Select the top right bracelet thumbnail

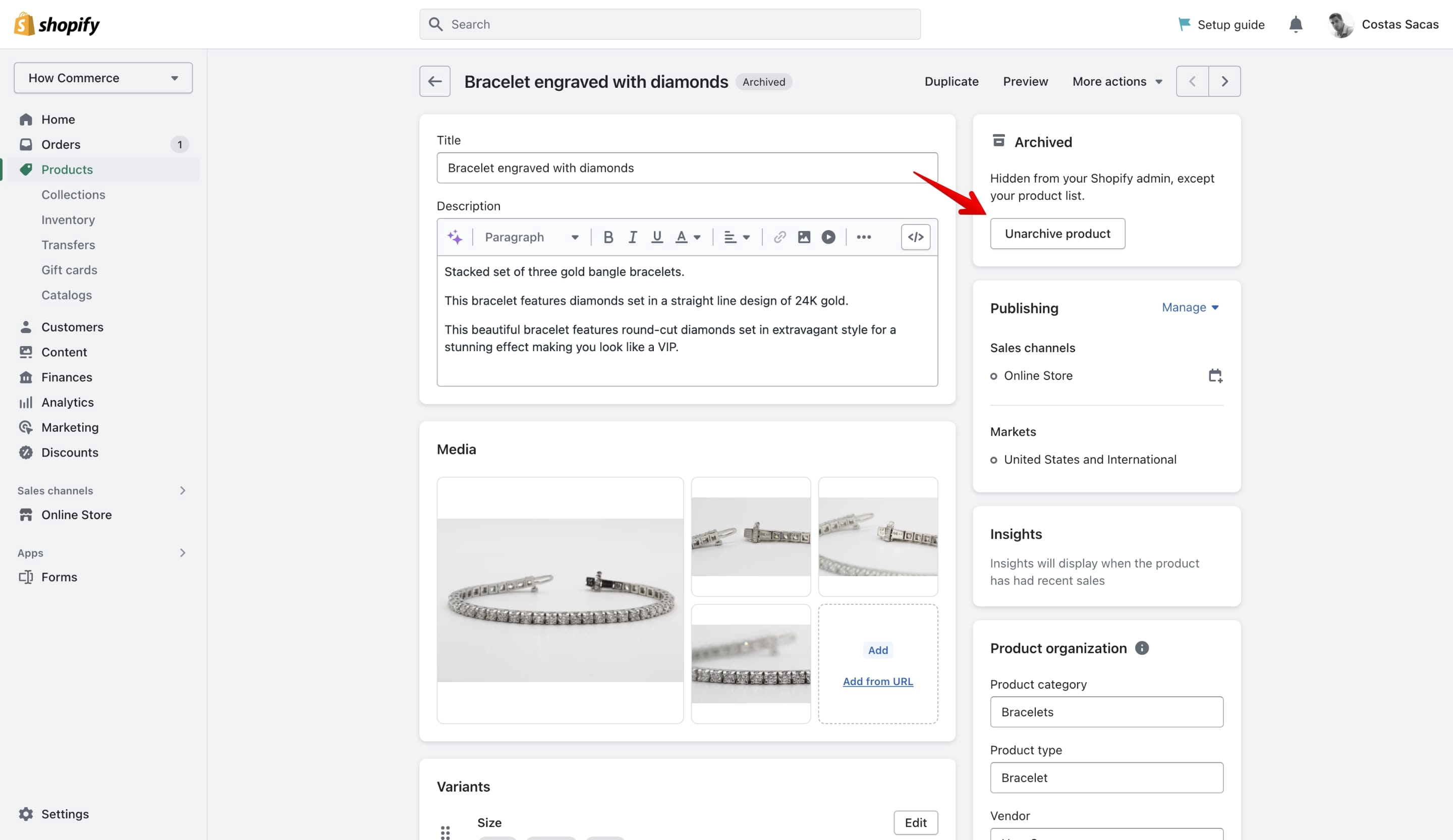(877, 537)
